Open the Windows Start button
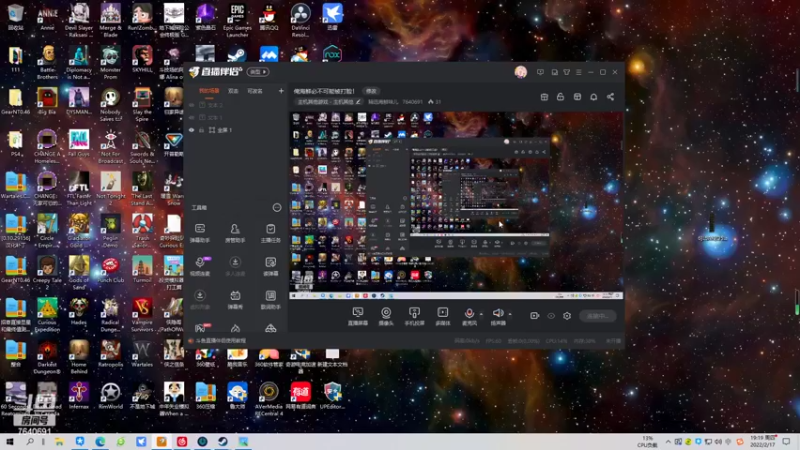Image resolution: width=800 pixels, height=450 pixels. pos(10,441)
